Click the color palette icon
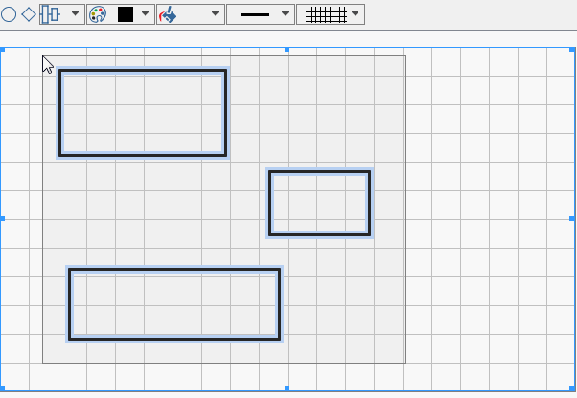 point(98,15)
